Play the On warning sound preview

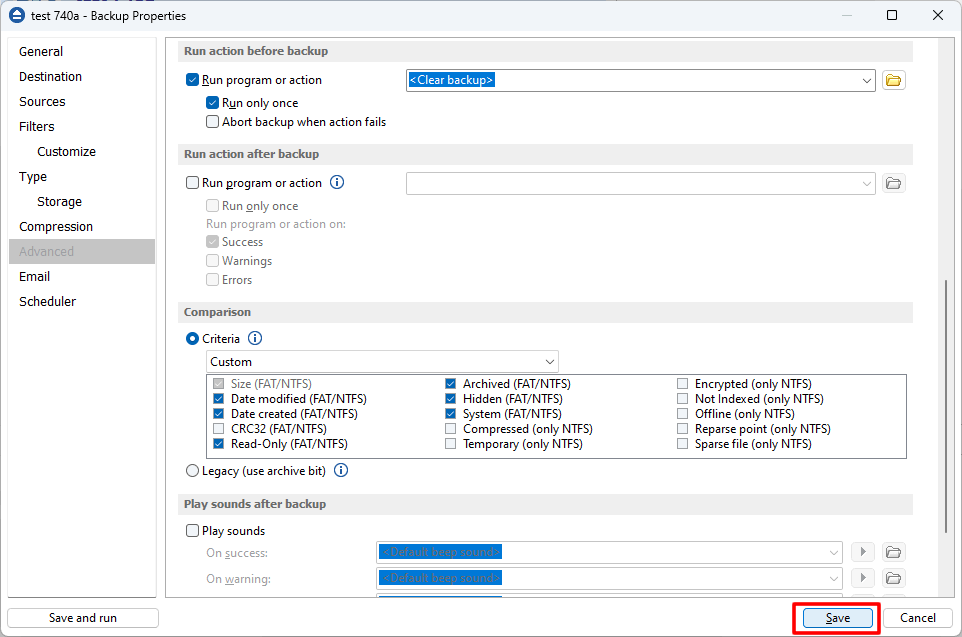[862, 578]
